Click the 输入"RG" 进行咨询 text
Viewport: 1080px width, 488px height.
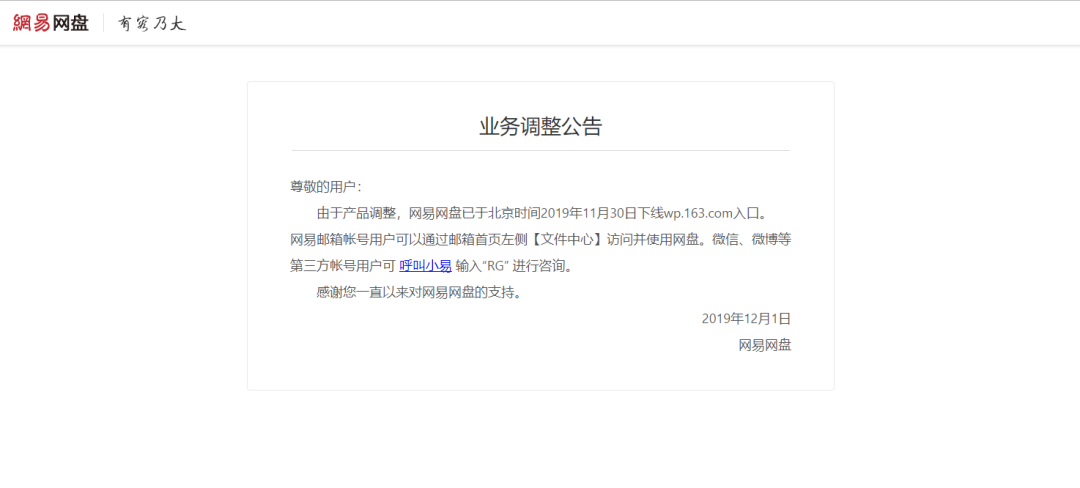point(514,266)
